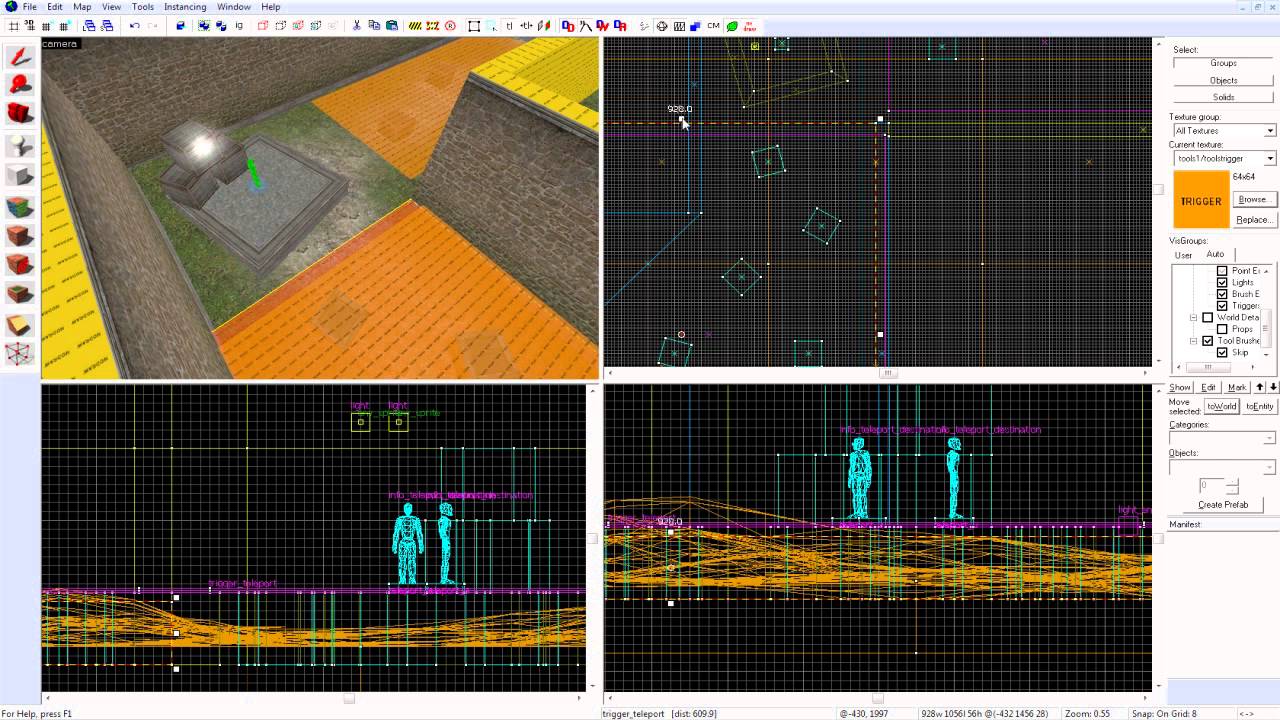Click the Toggle select-by-handles square icon
This screenshot has height=720, width=1280.
(473, 26)
